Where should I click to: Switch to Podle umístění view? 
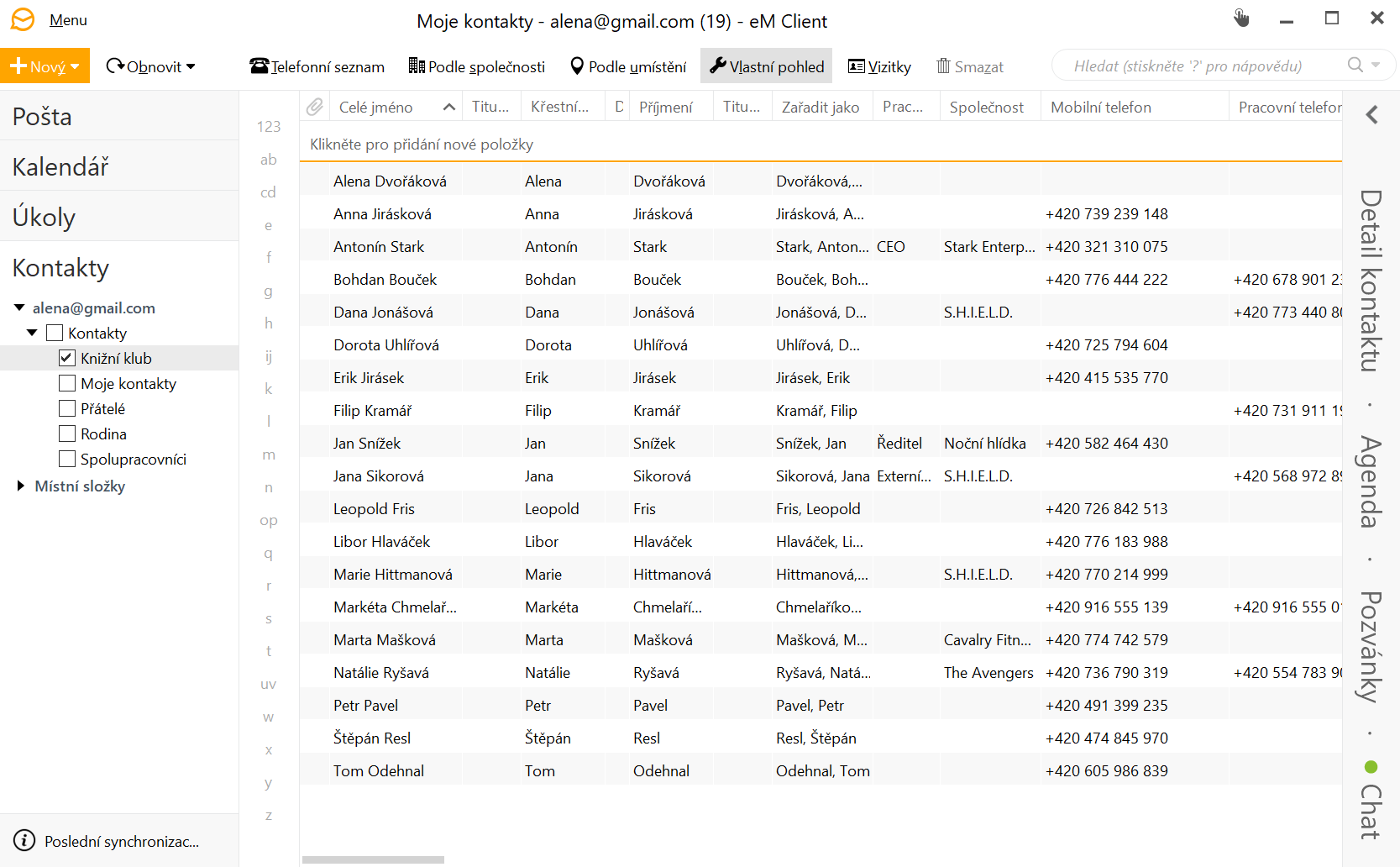tap(627, 66)
